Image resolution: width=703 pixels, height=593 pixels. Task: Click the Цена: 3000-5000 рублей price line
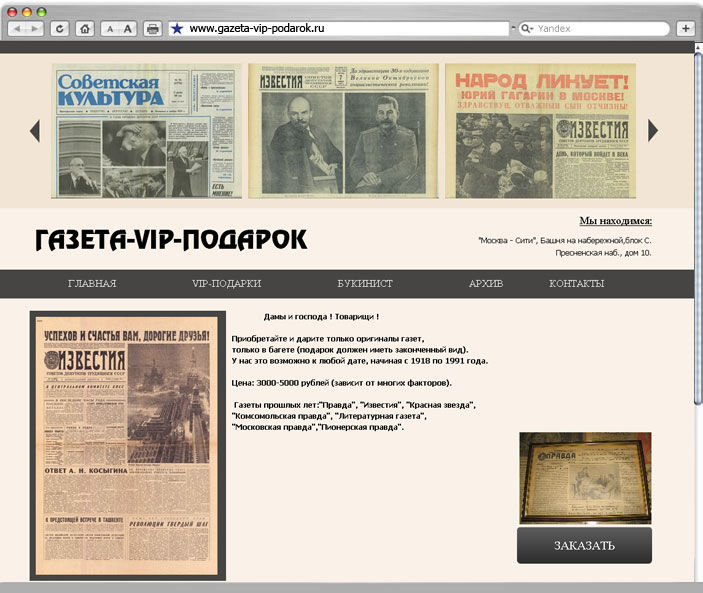point(342,383)
